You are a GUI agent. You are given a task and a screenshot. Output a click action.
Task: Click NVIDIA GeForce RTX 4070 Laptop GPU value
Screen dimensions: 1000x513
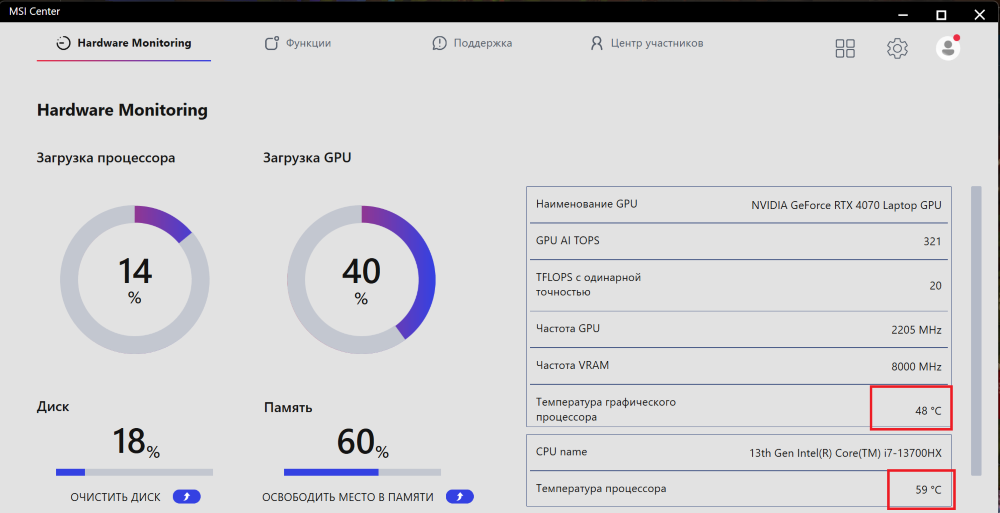tap(846, 205)
